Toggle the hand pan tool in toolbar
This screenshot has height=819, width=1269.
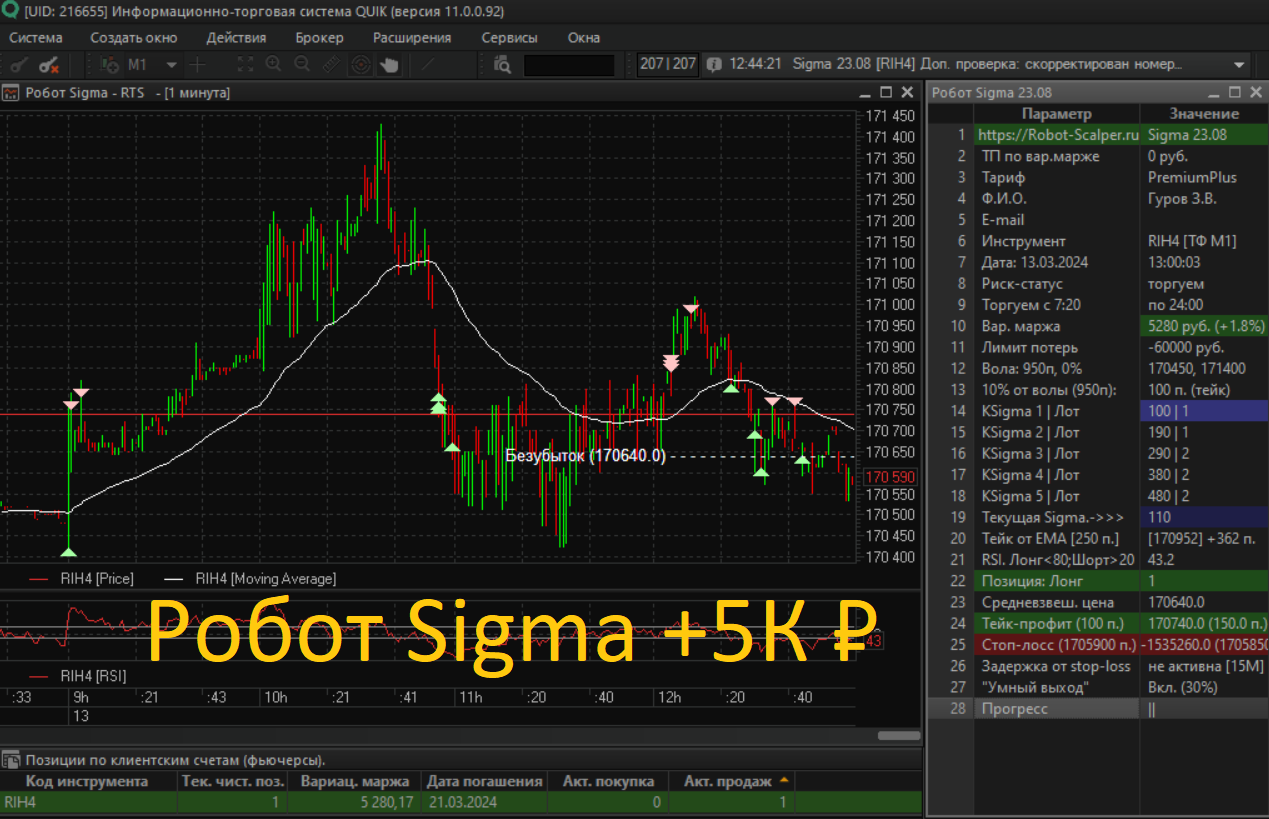click(x=388, y=65)
